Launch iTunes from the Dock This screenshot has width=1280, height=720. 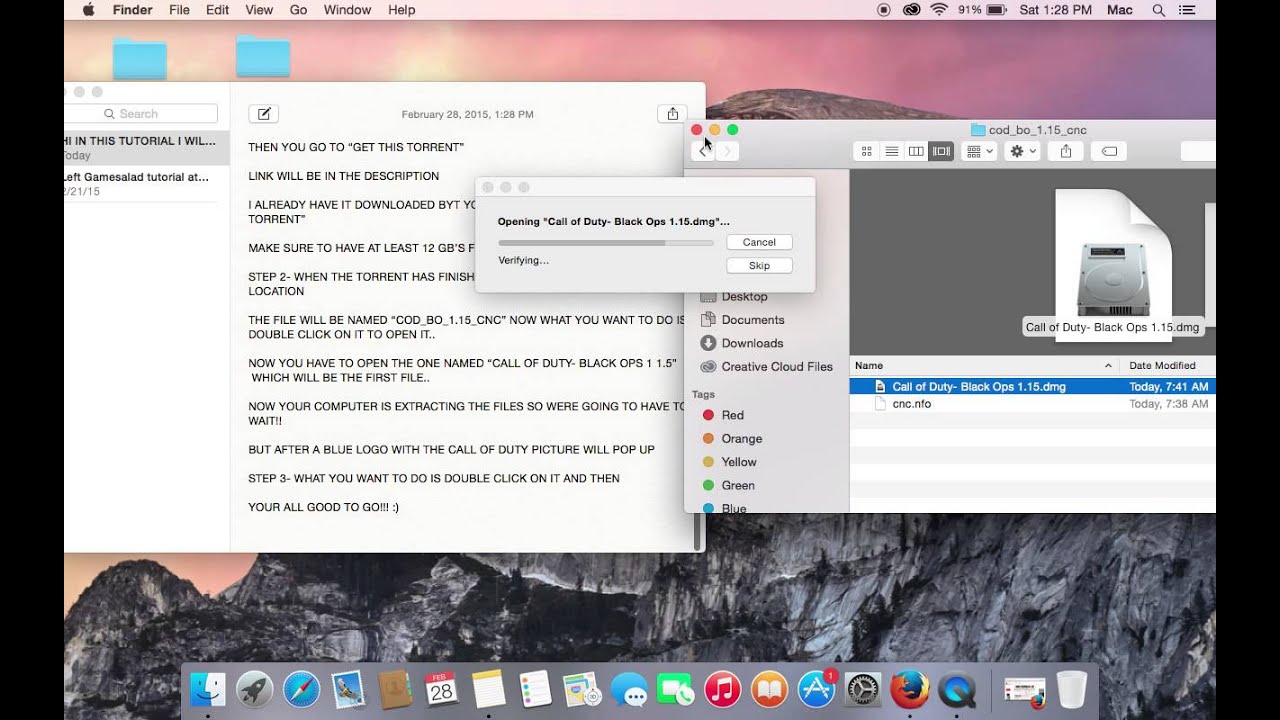click(722, 689)
